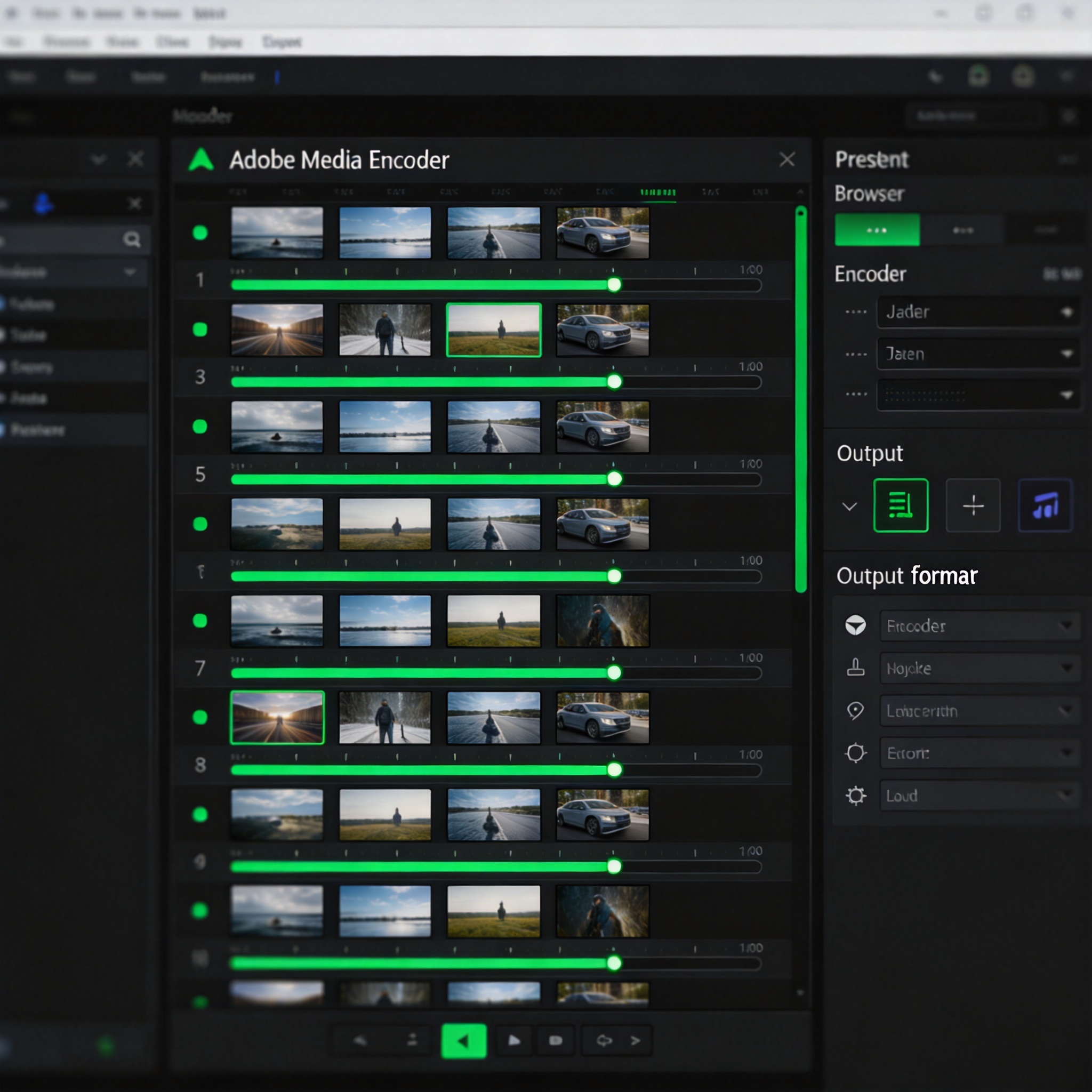The image size is (1092, 1092).
Task: Click the next arrow in bottom controls
Action: click(635, 1041)
